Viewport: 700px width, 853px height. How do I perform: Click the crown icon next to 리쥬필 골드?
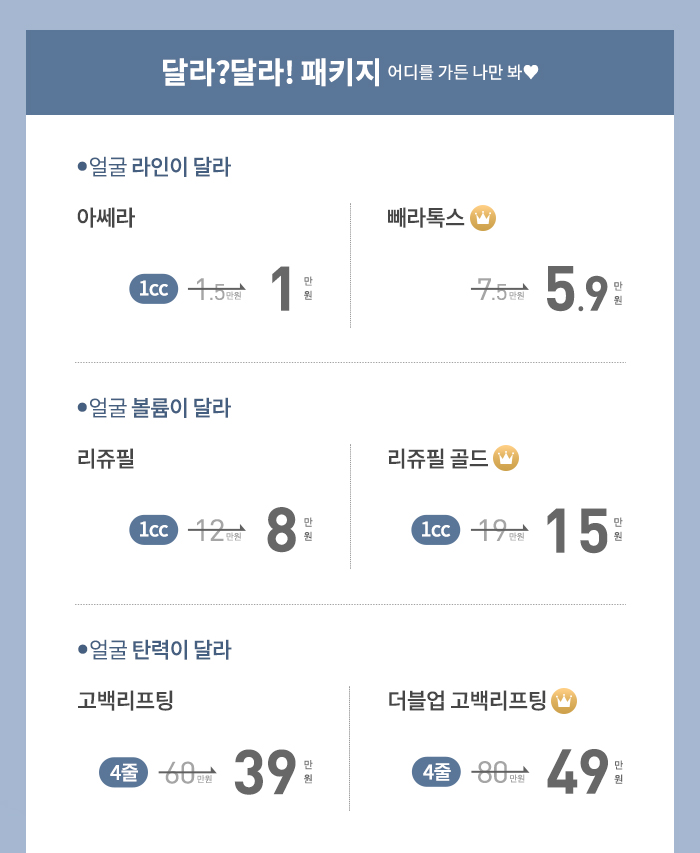click(506, 458)
